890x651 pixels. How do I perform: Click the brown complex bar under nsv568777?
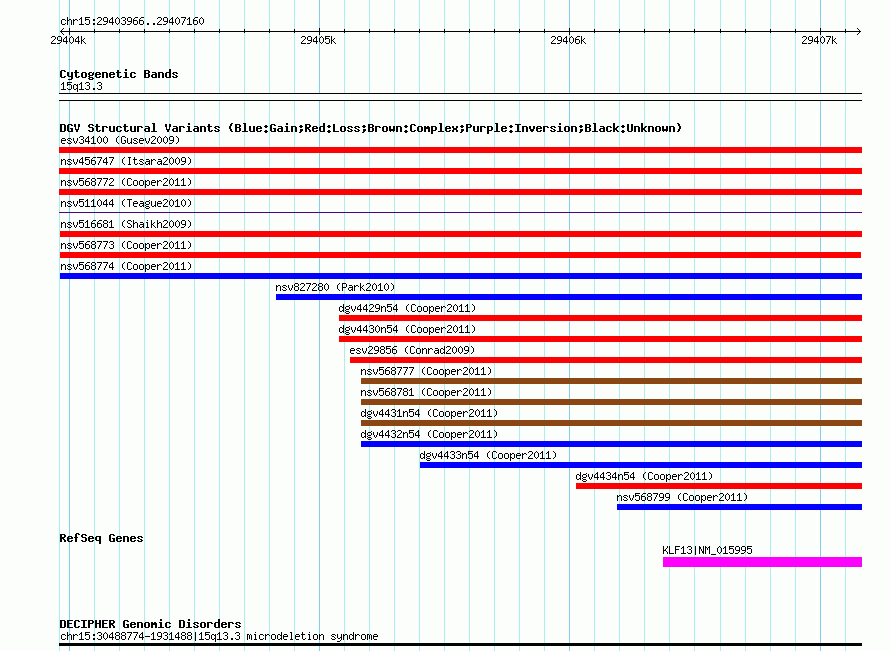click(x=611, y=381)
